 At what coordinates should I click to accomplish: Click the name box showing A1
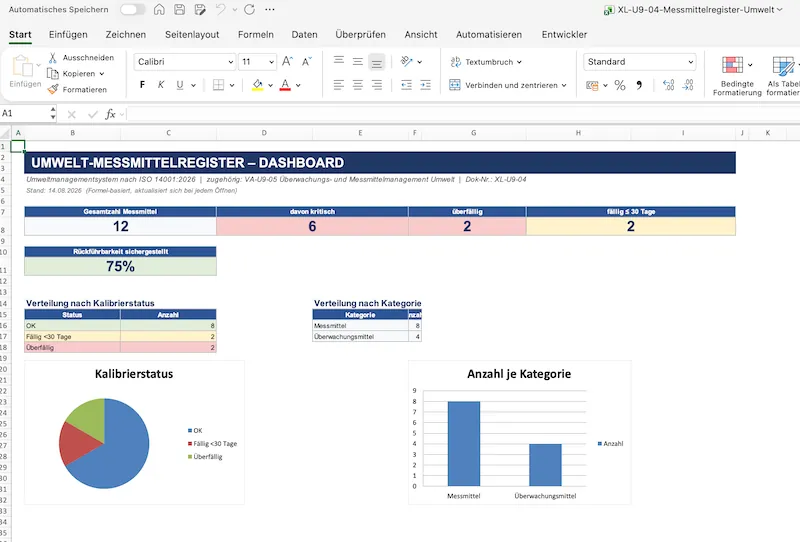click(x=24, y=113)
